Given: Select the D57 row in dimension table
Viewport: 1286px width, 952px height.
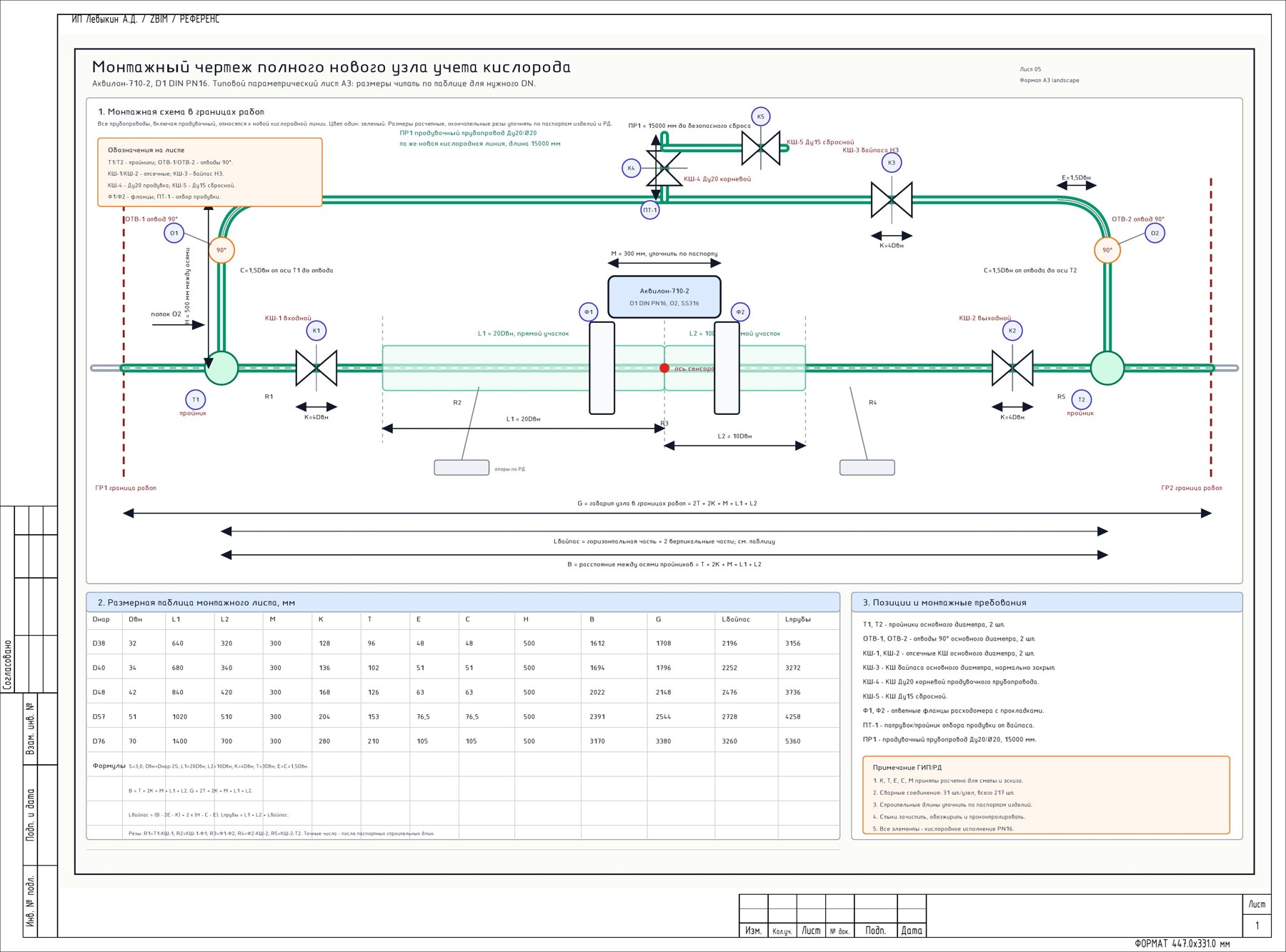Looking at the screenshot, I should coord(463,716).
